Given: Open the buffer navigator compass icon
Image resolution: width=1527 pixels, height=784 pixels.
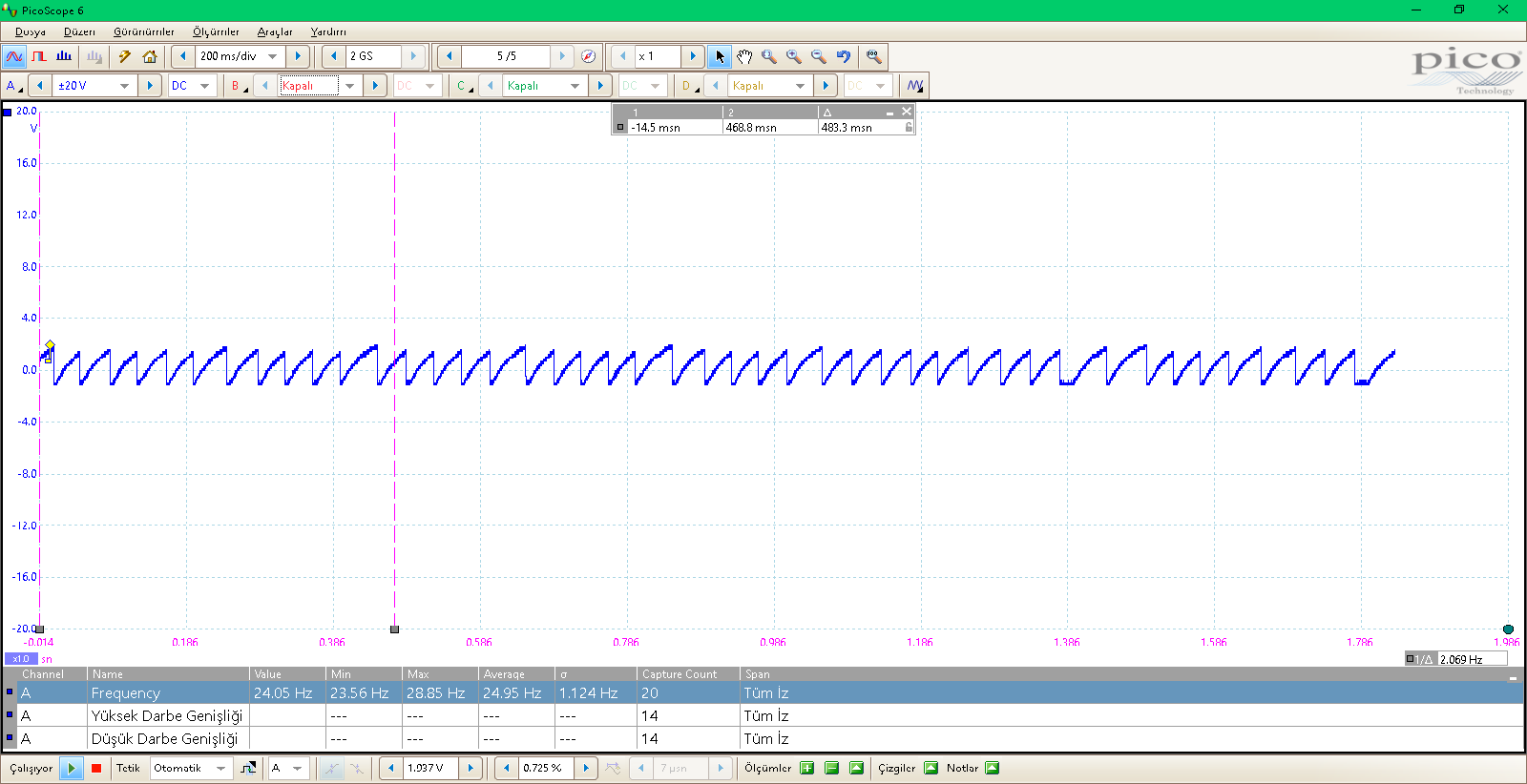Looking at the screenshot, I should (x=589, y=56).
